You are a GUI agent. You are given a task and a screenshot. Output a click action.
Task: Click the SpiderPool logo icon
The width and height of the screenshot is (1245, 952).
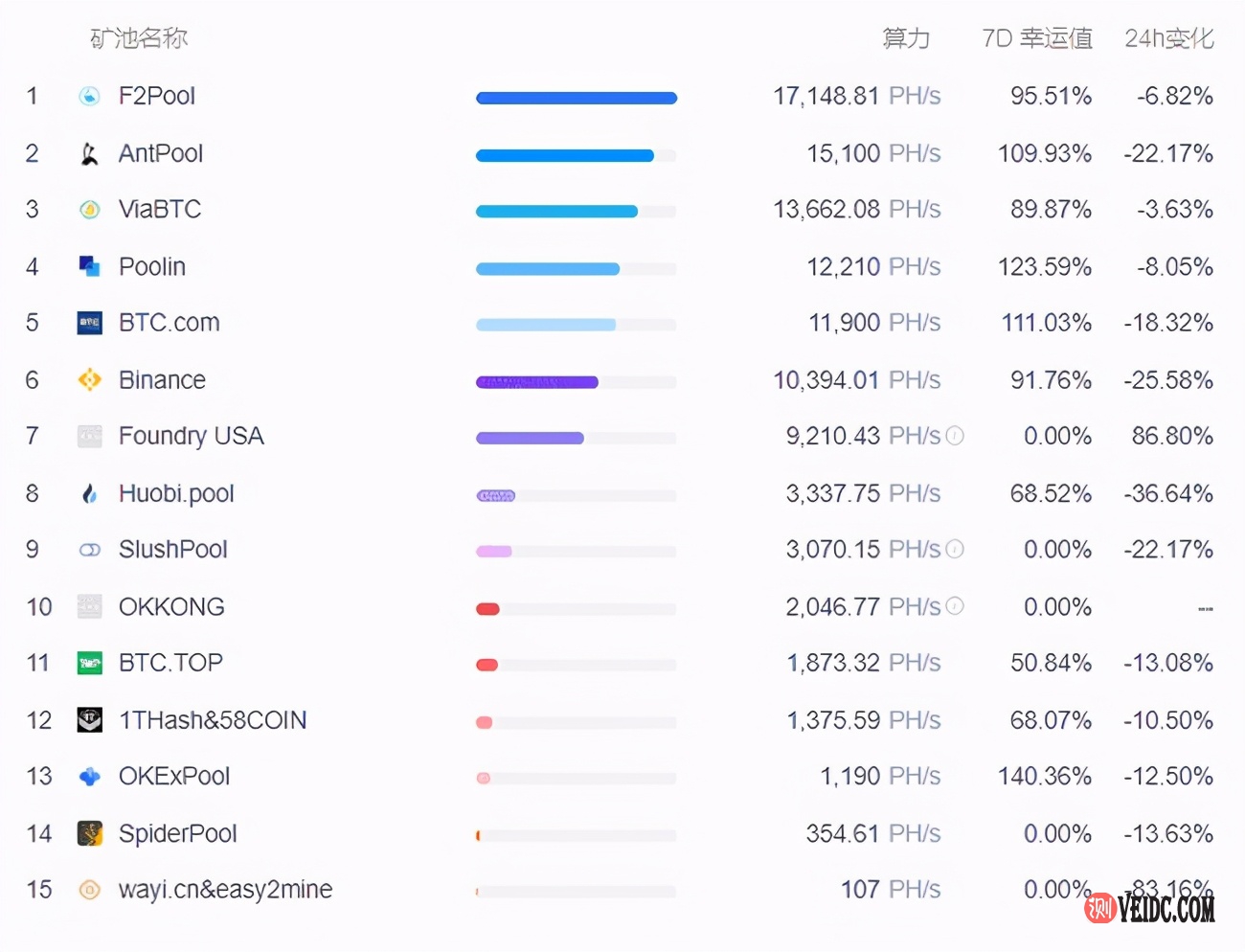point(89,833)
